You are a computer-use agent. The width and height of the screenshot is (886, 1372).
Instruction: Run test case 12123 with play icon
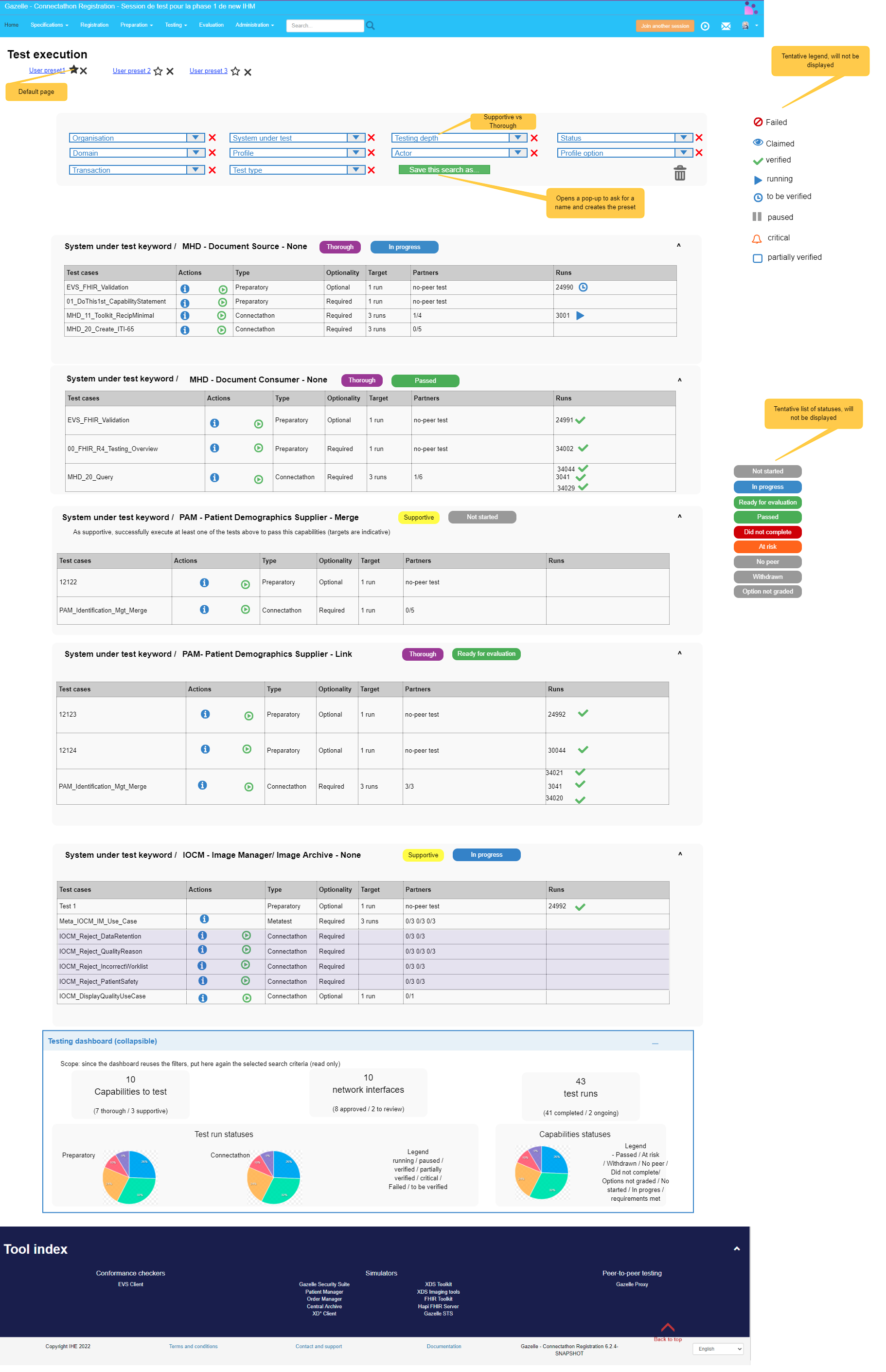[249, 716]
